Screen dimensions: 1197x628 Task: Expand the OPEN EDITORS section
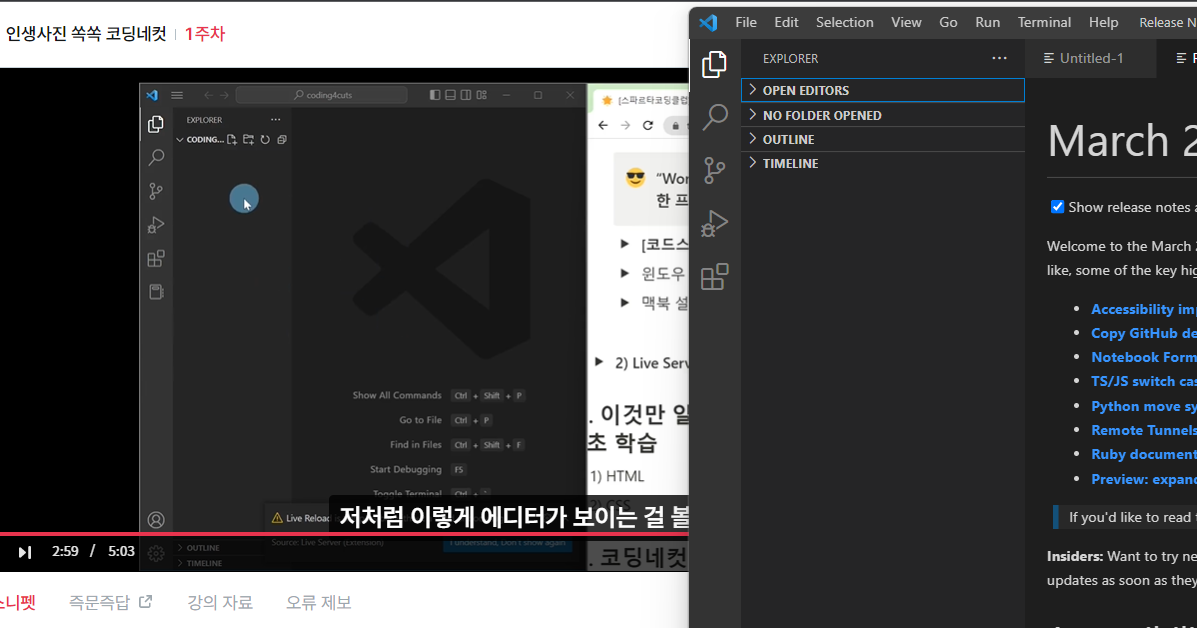(x=882, y=90)
